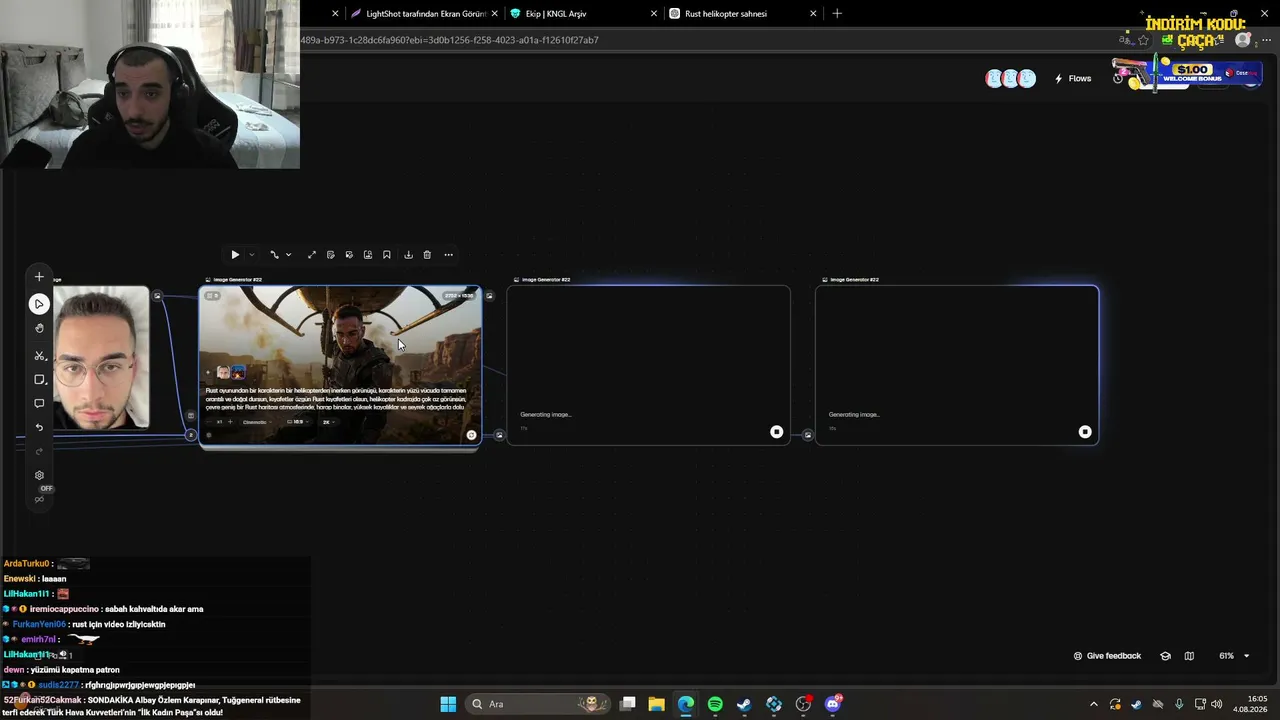
Task: Click the 2752 × 1536 resolution badge
Action: point(459,296)
